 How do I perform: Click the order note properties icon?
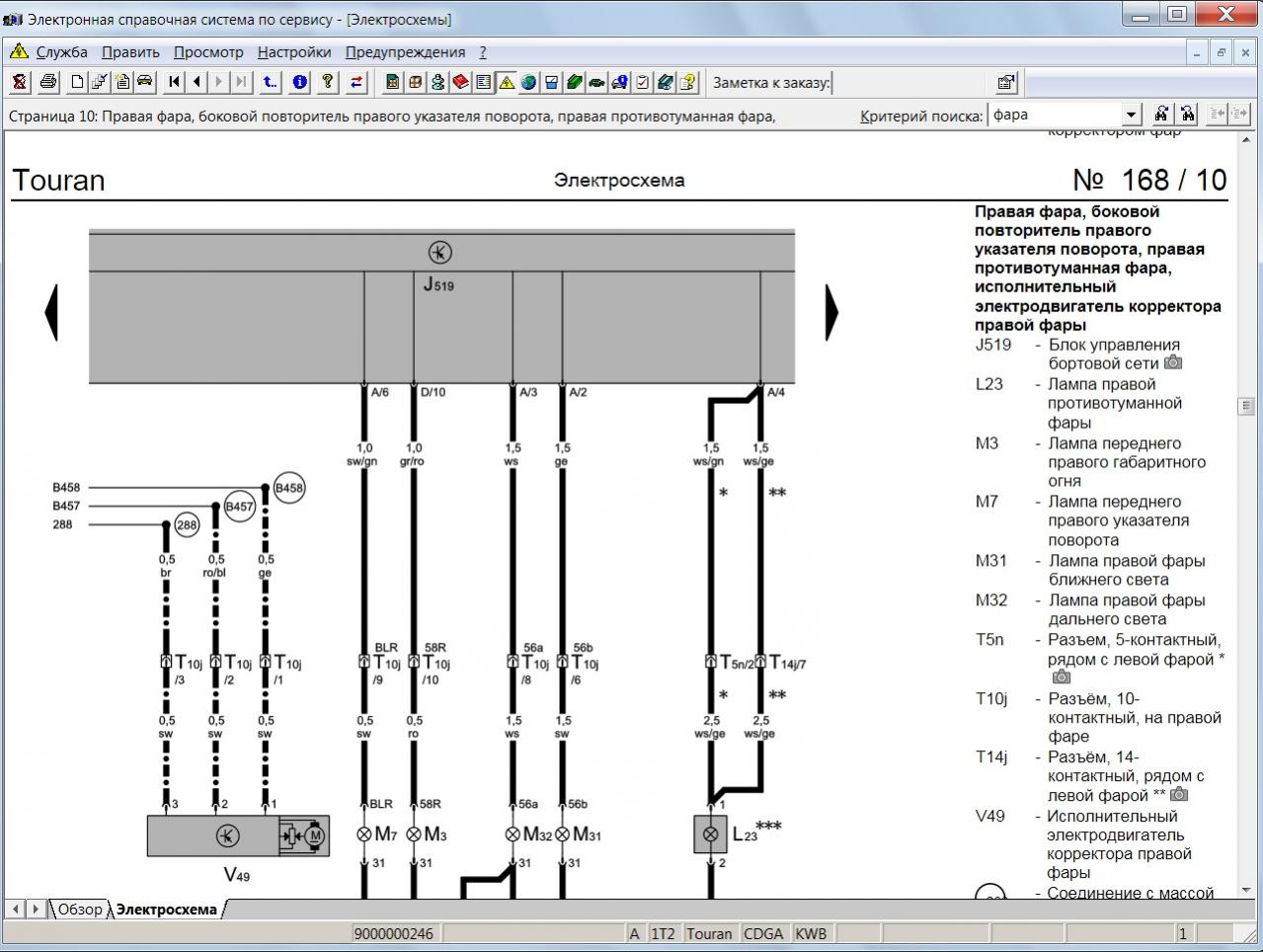tap(1005, 83)
